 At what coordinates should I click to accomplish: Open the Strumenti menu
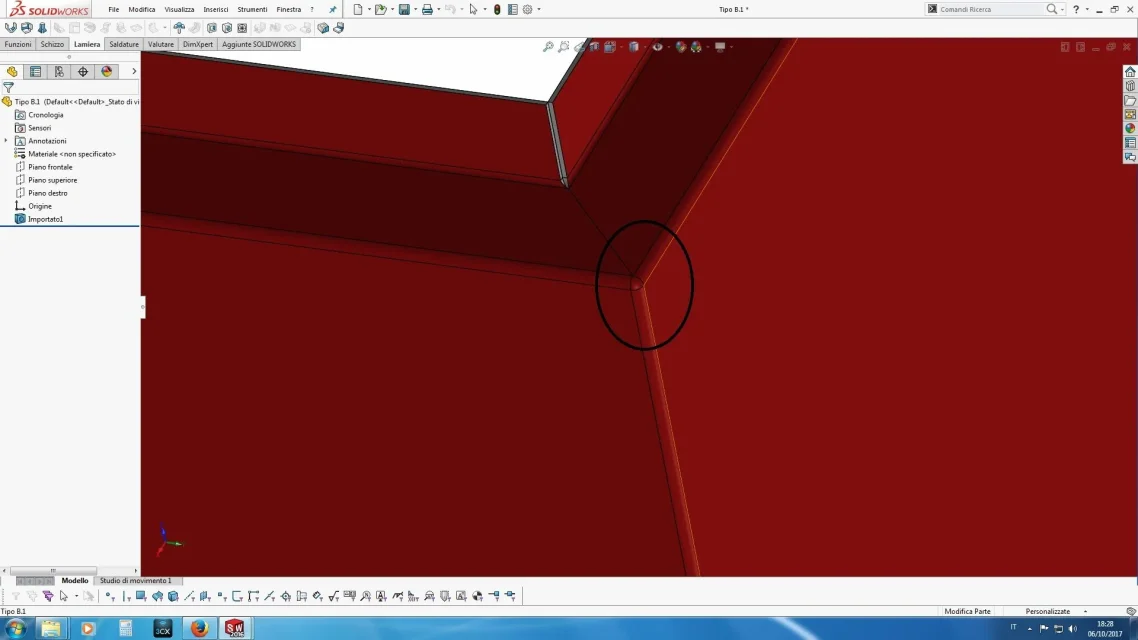[x=252, y=9]
